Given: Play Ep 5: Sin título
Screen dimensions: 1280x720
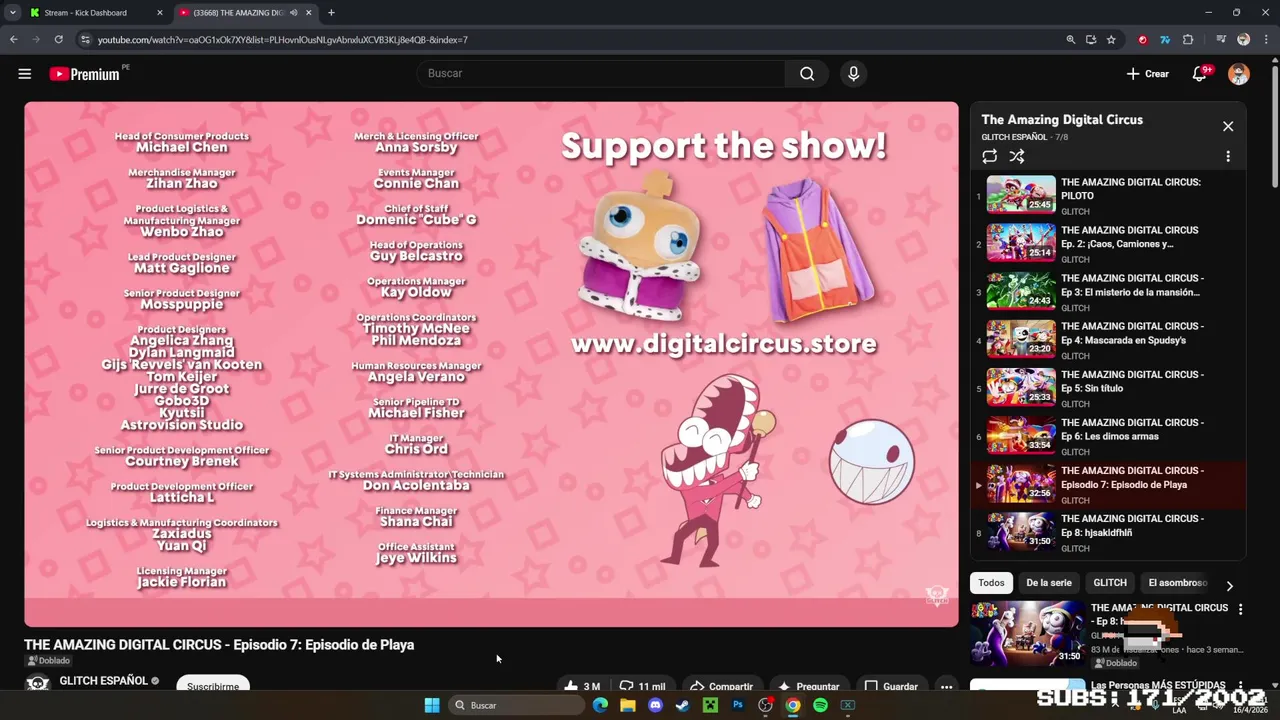Looking at the screenshot, I should pos(1108,388).
